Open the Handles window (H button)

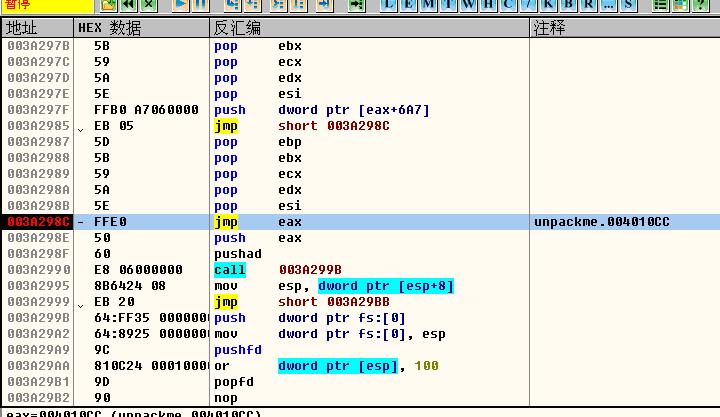coord(489,5)
